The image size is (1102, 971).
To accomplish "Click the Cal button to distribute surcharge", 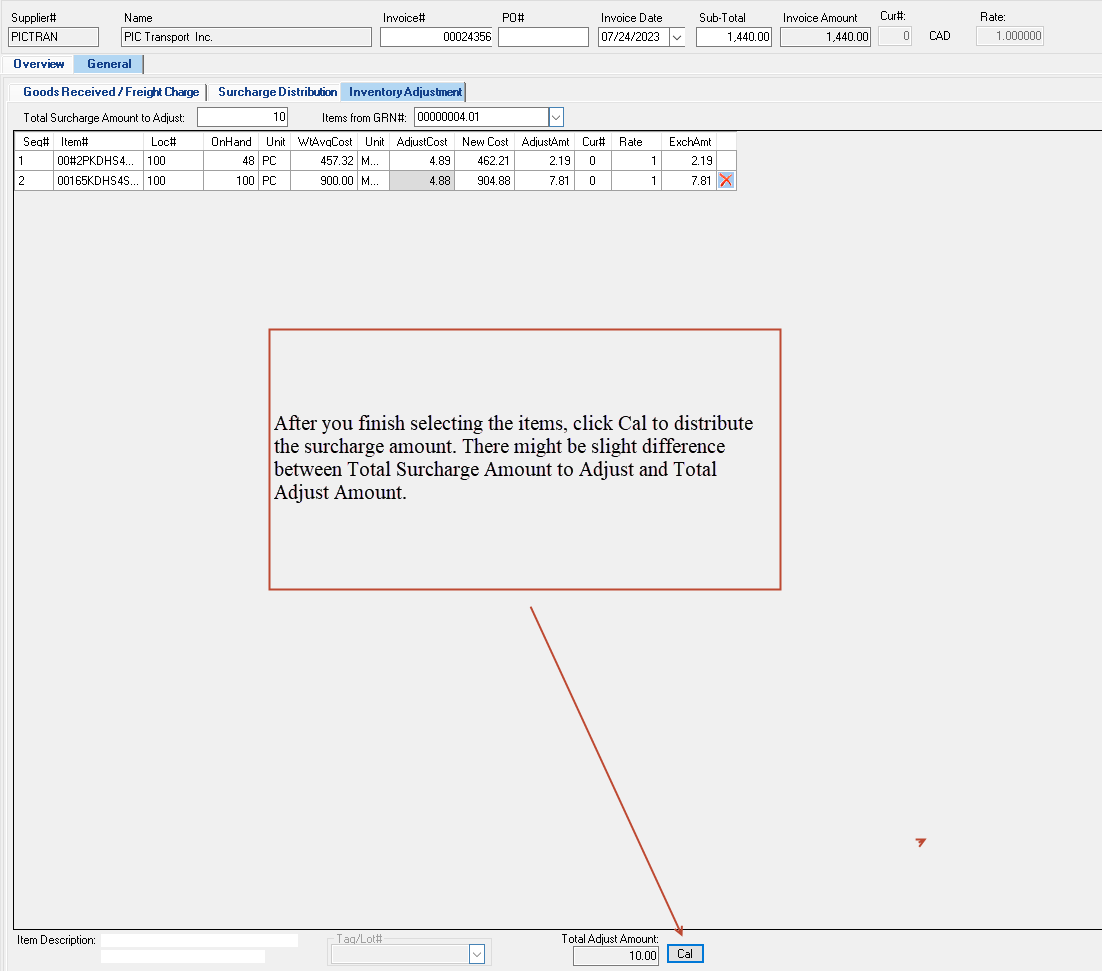I will click(x=685, y=954).
